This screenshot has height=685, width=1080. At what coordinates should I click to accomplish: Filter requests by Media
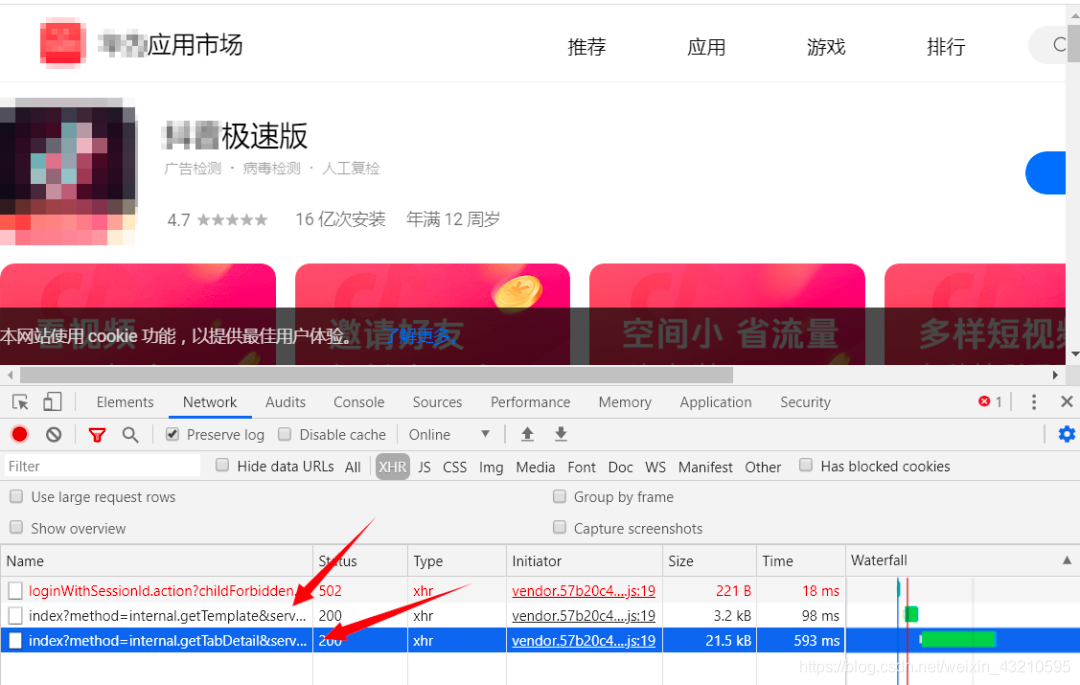click(x=535, y=467)
